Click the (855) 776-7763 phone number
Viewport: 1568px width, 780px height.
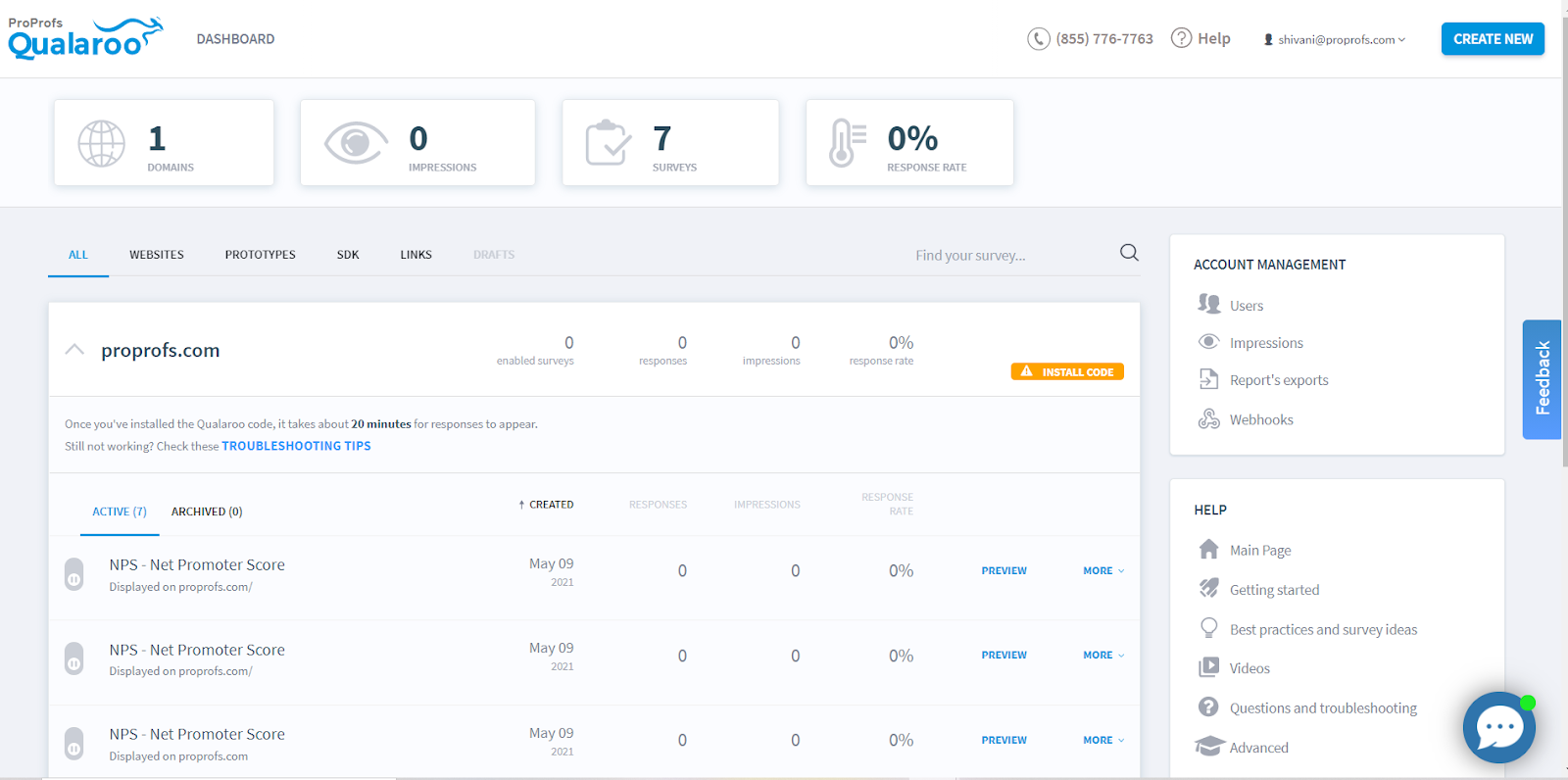point(1104,39)
